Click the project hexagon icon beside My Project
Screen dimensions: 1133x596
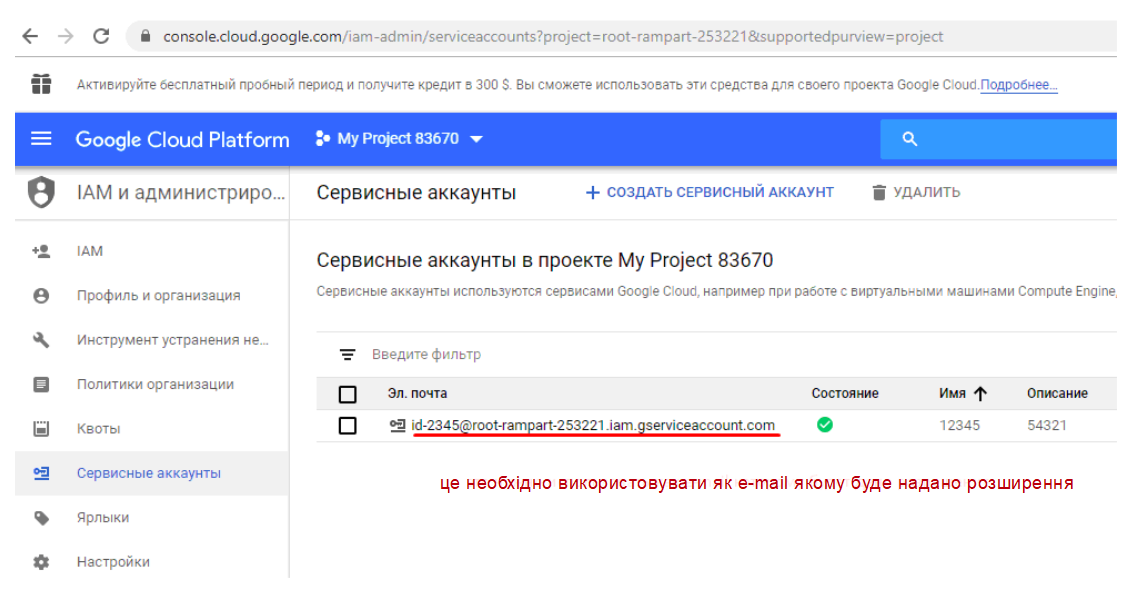click(x=323, y=139)
